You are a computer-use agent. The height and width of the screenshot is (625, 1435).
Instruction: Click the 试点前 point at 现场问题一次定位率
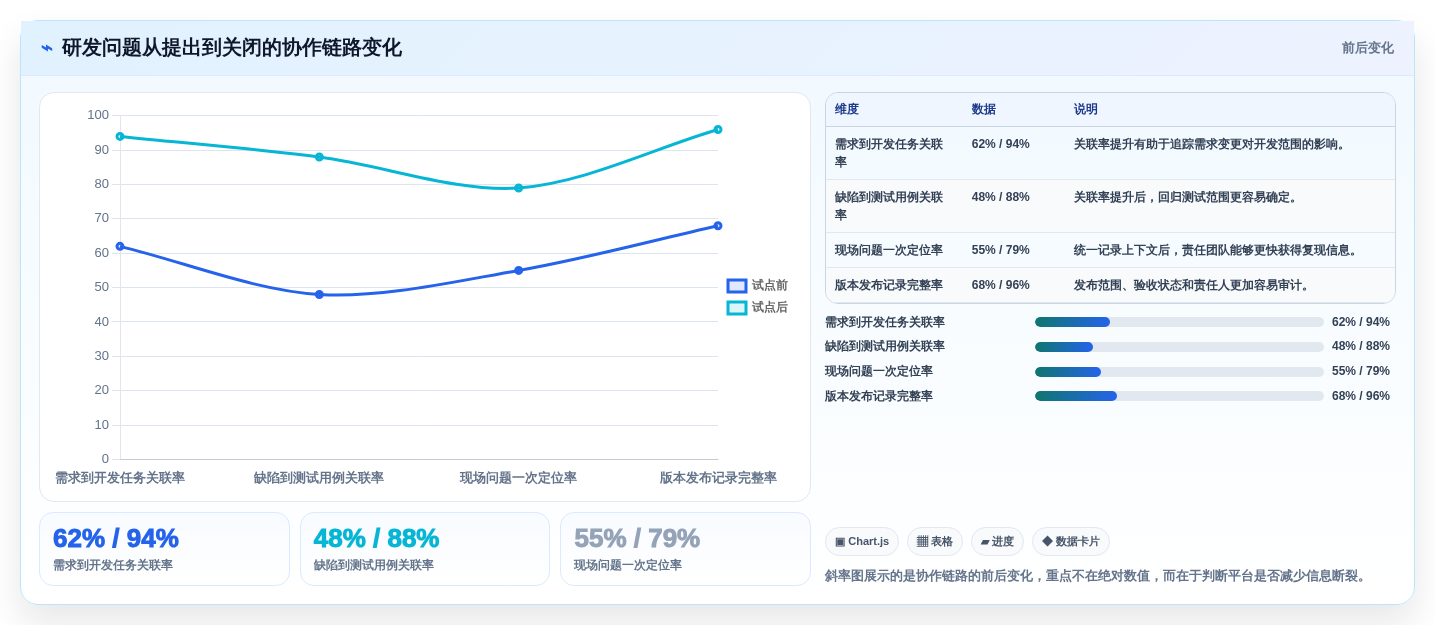pyautogui.click(x=518, y=271)
